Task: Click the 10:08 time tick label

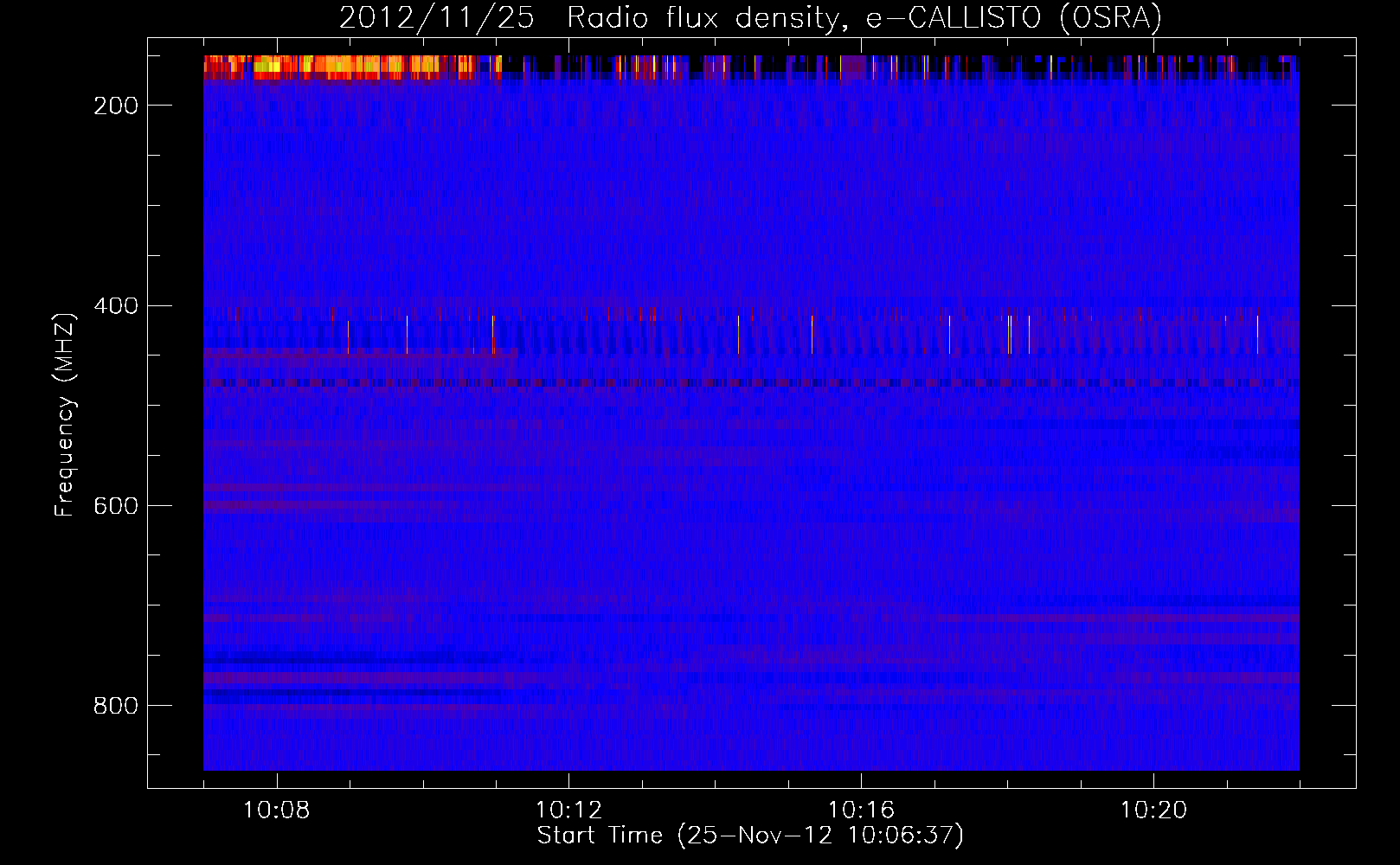Action: coord(277,811)
